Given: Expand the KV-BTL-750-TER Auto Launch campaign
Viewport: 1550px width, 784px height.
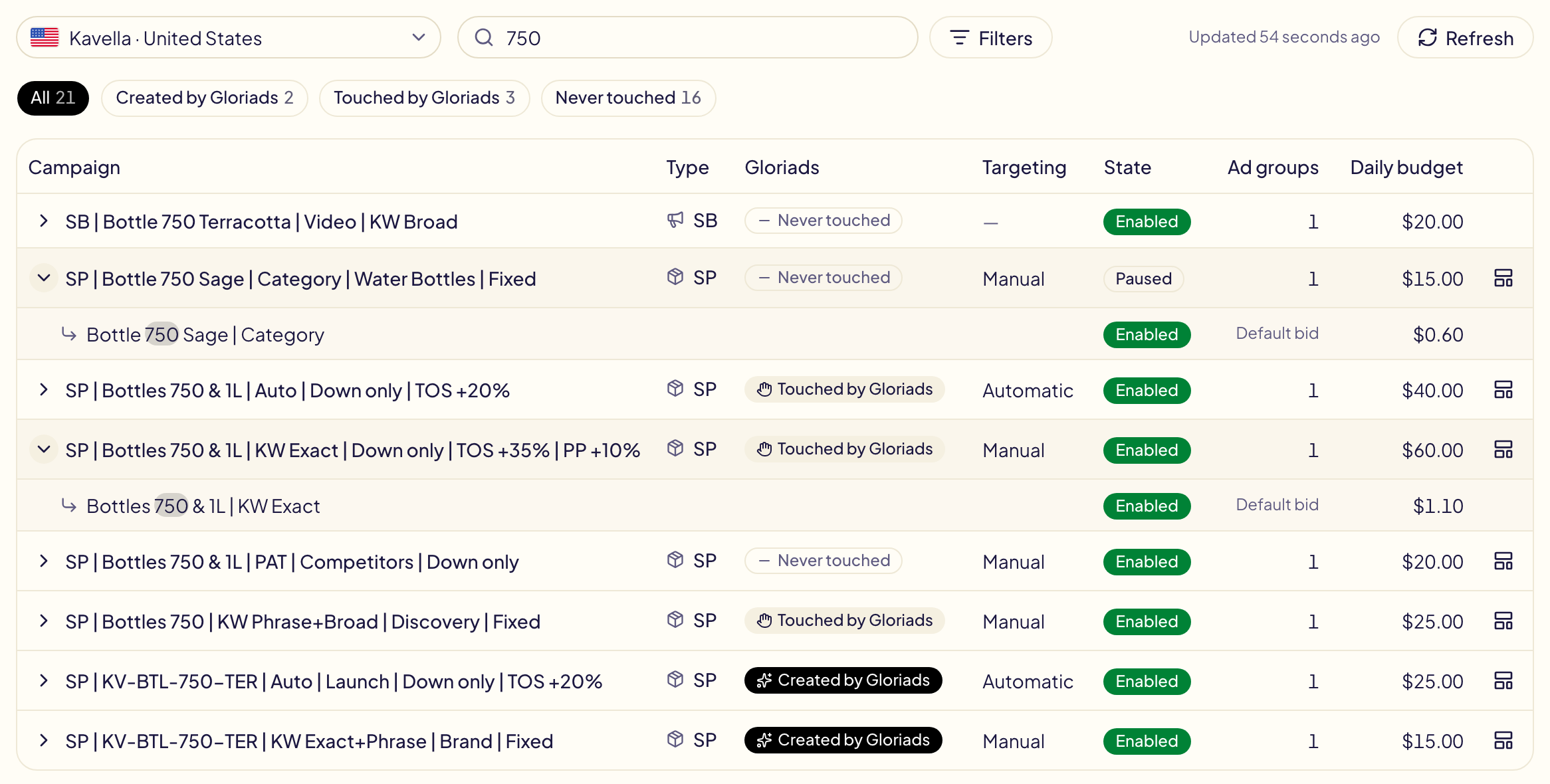Looking at the screenshot, I should tap(44, 681).
